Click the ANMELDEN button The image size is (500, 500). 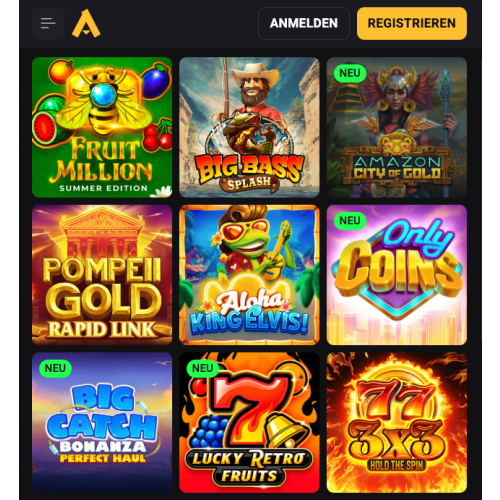point(304,23)
